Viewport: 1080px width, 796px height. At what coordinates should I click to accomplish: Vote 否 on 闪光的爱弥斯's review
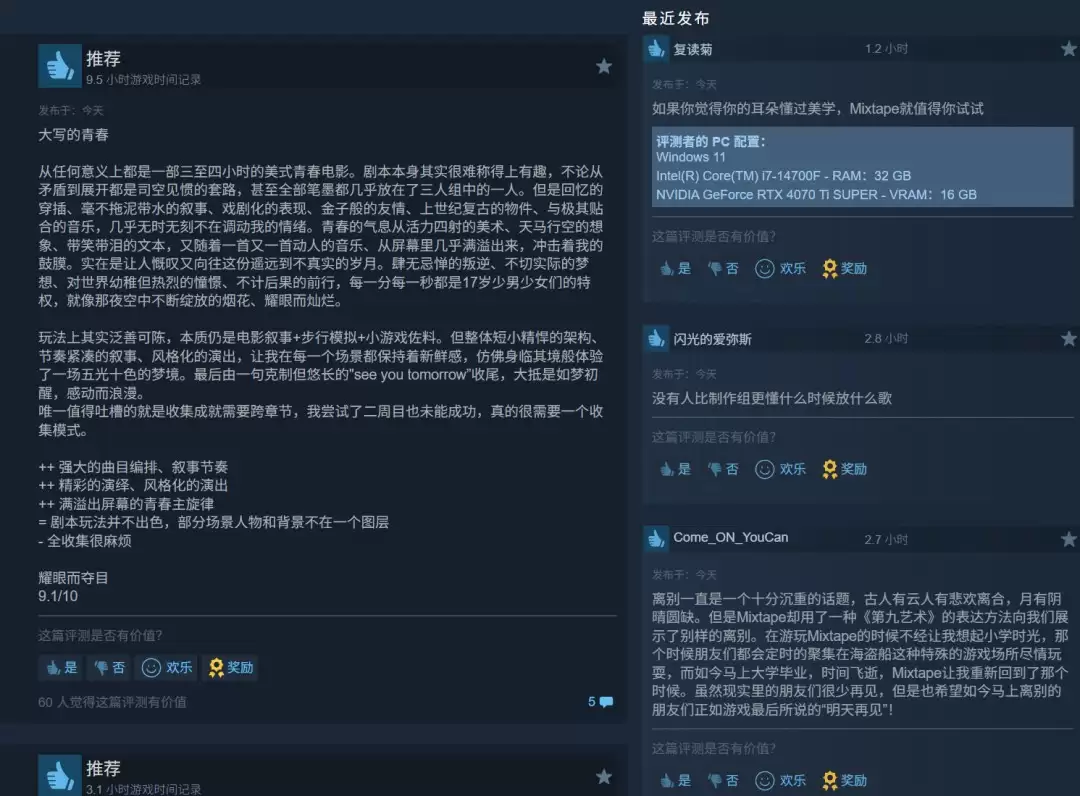(723, 469)
